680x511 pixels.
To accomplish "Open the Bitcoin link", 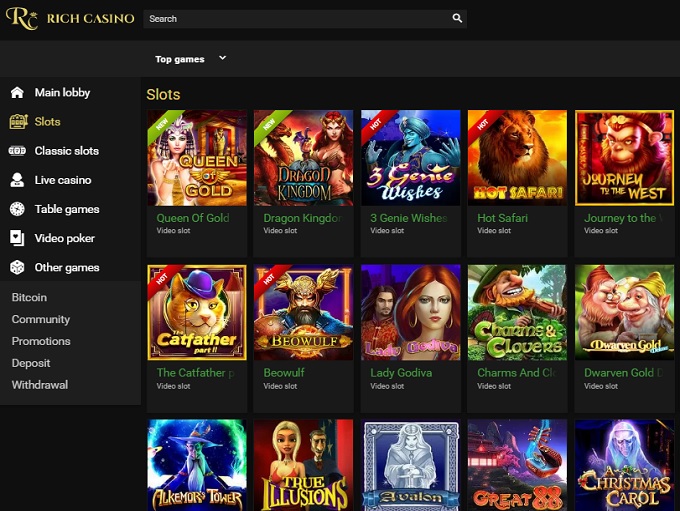I will click(29, 298).
